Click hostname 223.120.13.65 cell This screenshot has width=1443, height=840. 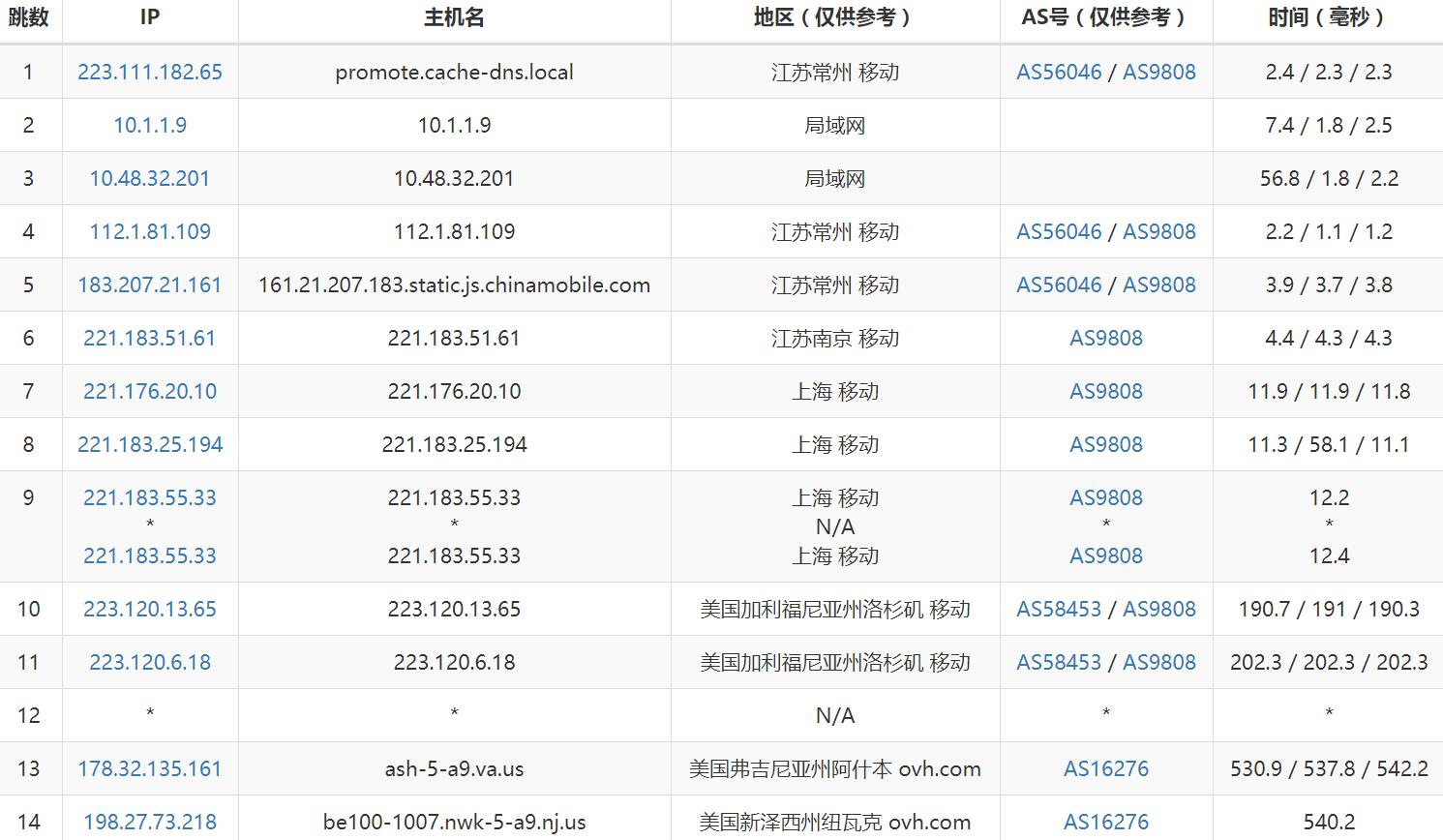tap(454, 609)
